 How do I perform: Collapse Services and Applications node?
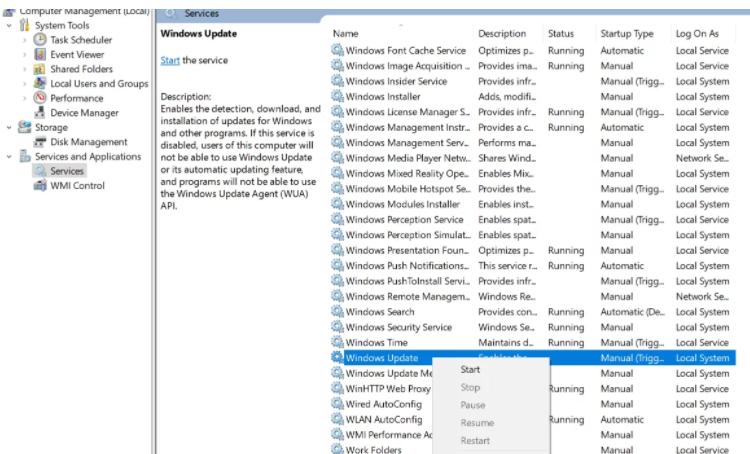pos(9,156)
